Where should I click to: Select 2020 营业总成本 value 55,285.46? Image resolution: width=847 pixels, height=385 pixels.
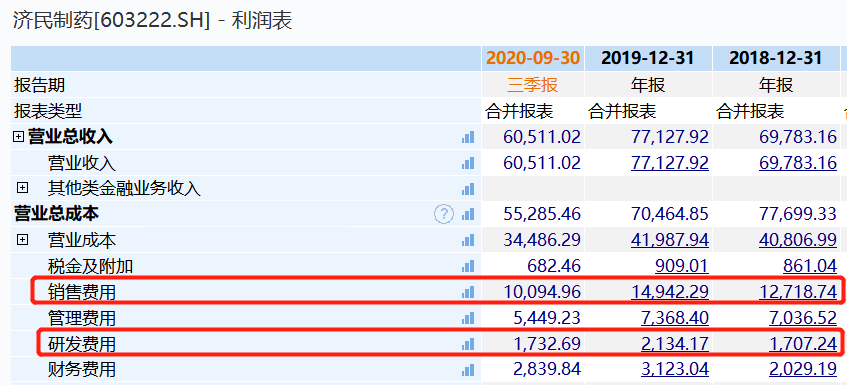(x=542, y=214)
